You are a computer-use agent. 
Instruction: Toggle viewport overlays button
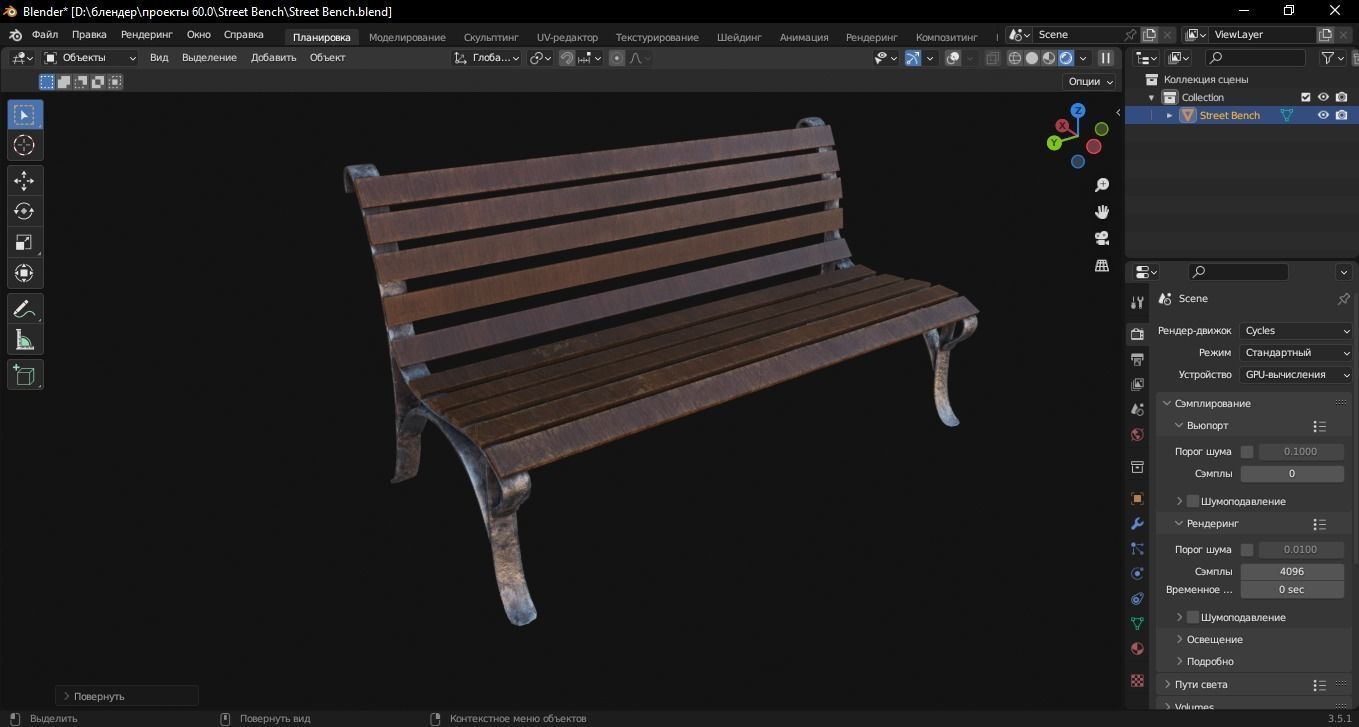[x=953, y=58]
